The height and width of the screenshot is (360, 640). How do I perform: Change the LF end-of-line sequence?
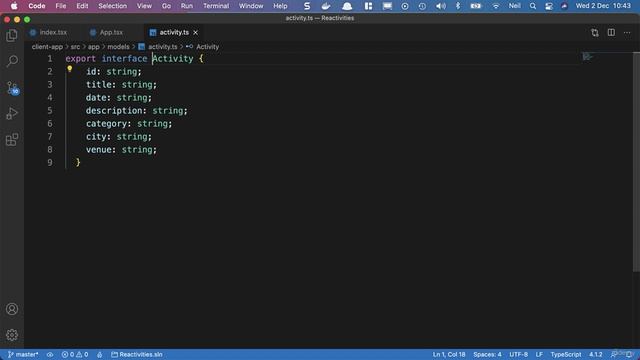[539, 354]
